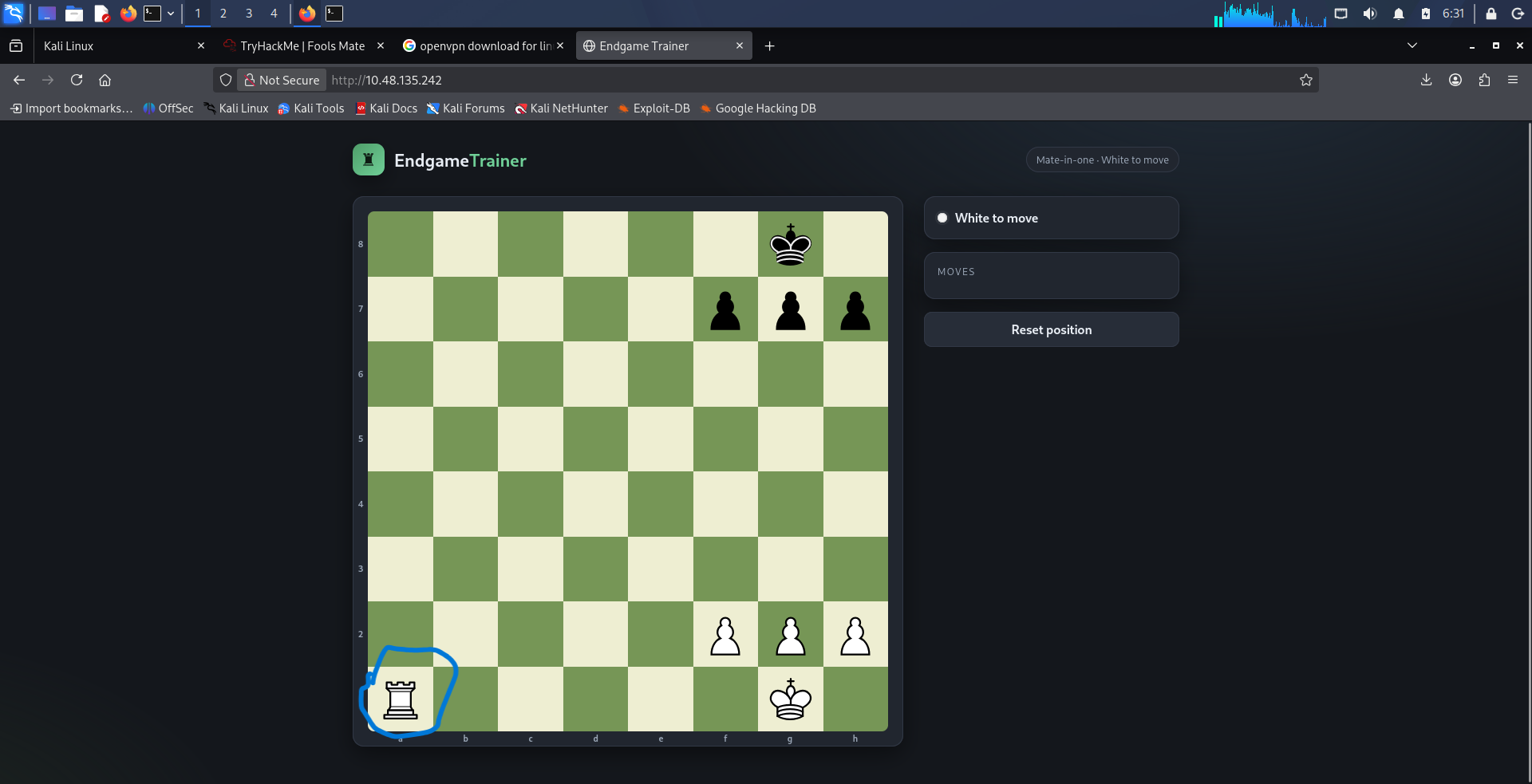The height and width of the screenshot is (784, 1532).
Task: Launch the file manager from panel
Action: click(x=74, y=14)
